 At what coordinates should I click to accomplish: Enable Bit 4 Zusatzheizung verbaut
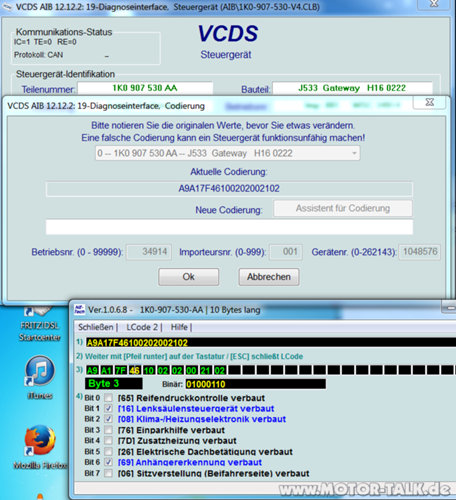[x=108, y=440]
